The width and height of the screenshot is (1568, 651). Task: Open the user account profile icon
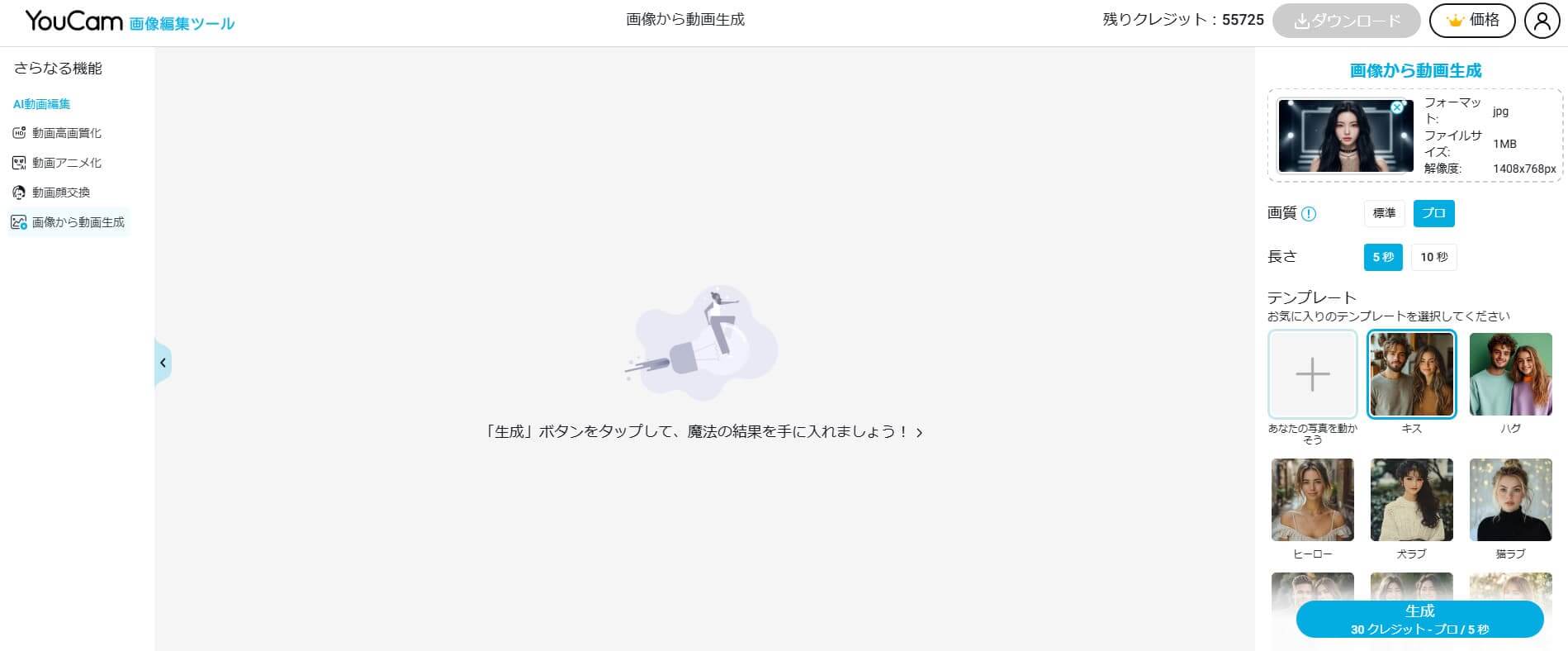(x=1542, y=21)
